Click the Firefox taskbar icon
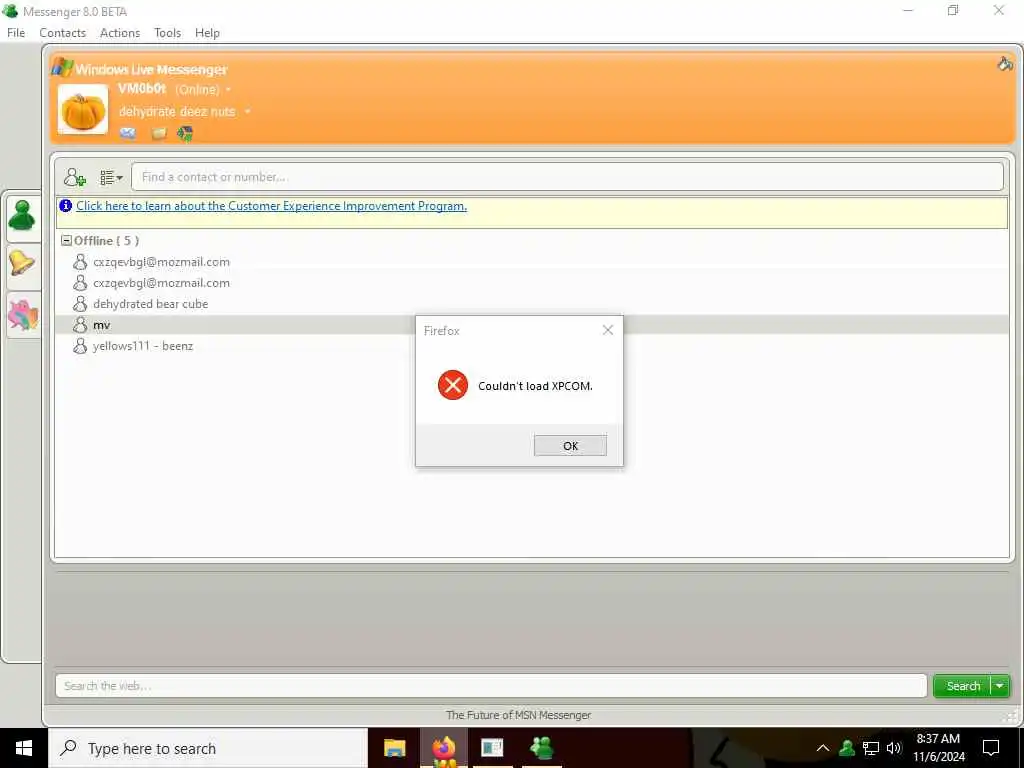 [443, 748]
